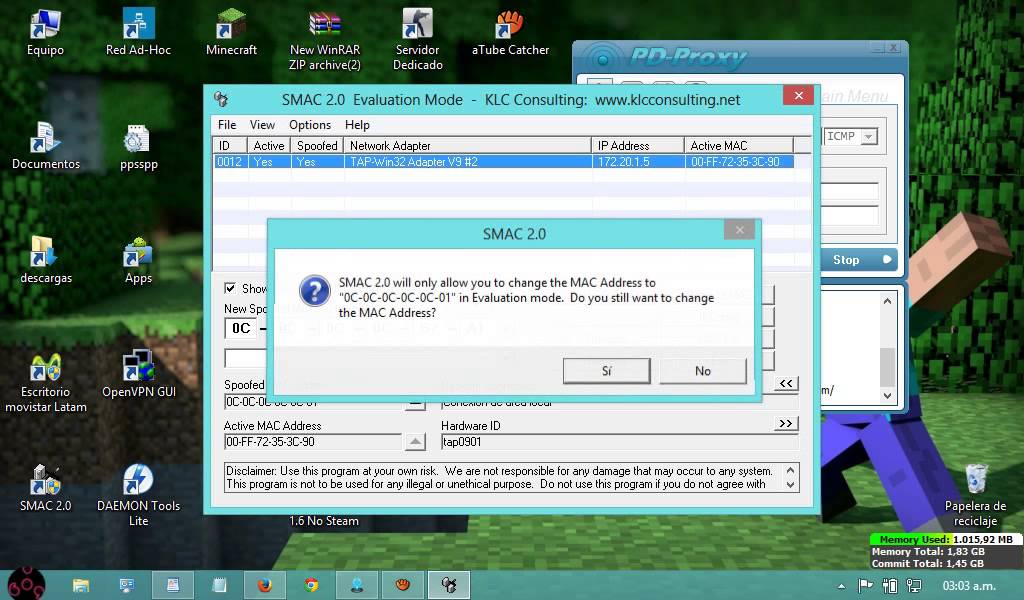Open the Options menu in SMAC

pos(310,125)
